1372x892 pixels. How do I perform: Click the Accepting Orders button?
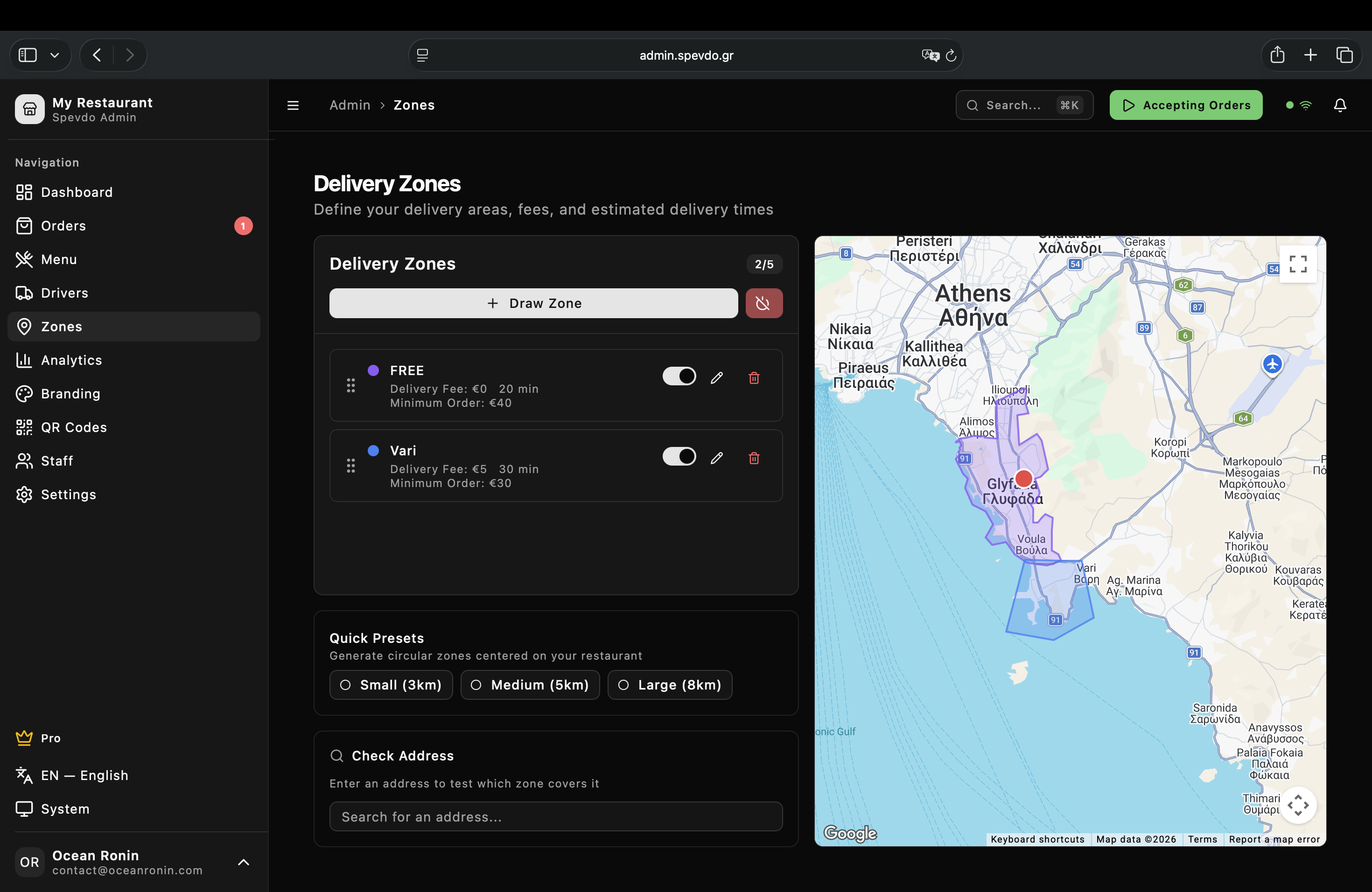1185,105
